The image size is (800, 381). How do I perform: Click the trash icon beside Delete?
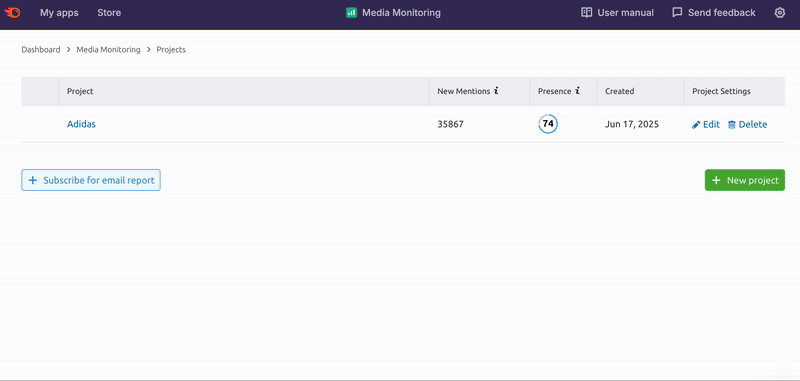[x=732, y=124]
